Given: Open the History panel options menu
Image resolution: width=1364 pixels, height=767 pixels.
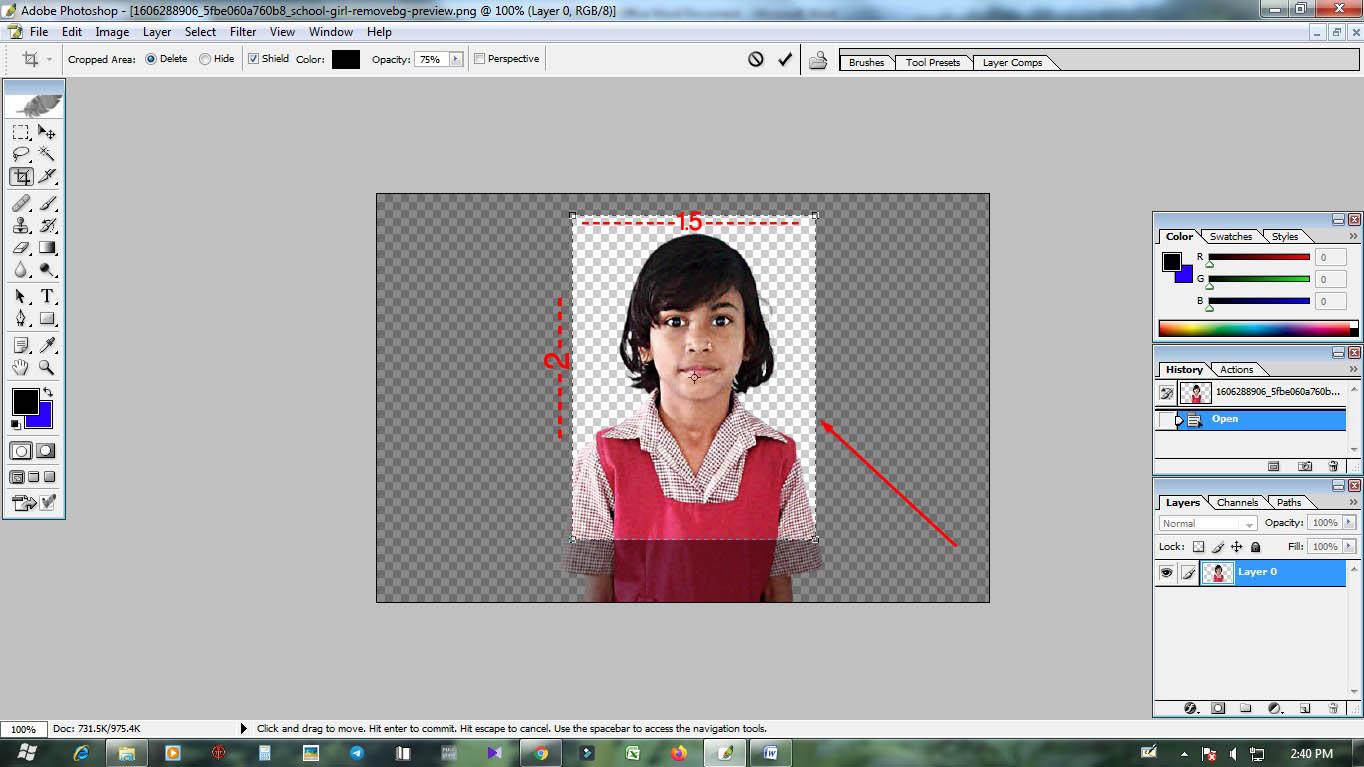Looking at the screenshot, I should (1354, 370).
